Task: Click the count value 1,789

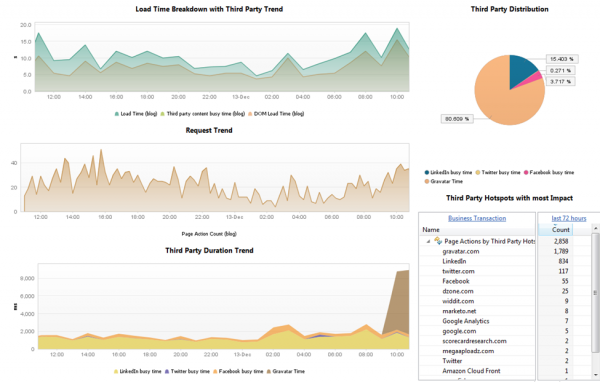Action: [561, 251]
